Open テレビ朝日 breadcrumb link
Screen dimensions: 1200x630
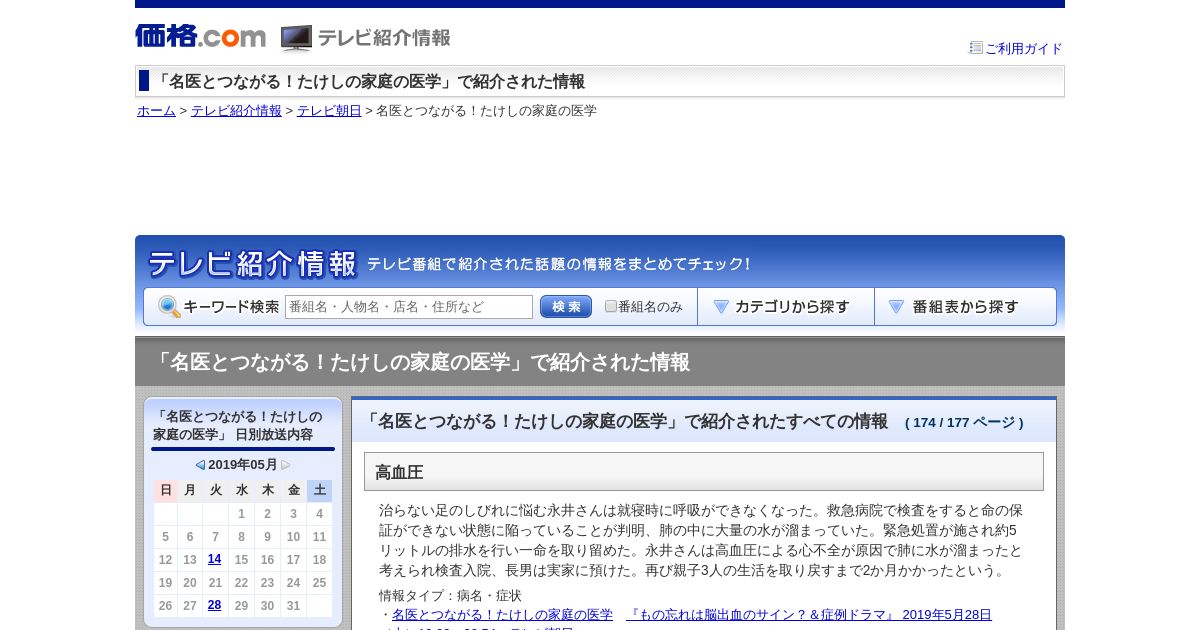[x=329, y=111]
